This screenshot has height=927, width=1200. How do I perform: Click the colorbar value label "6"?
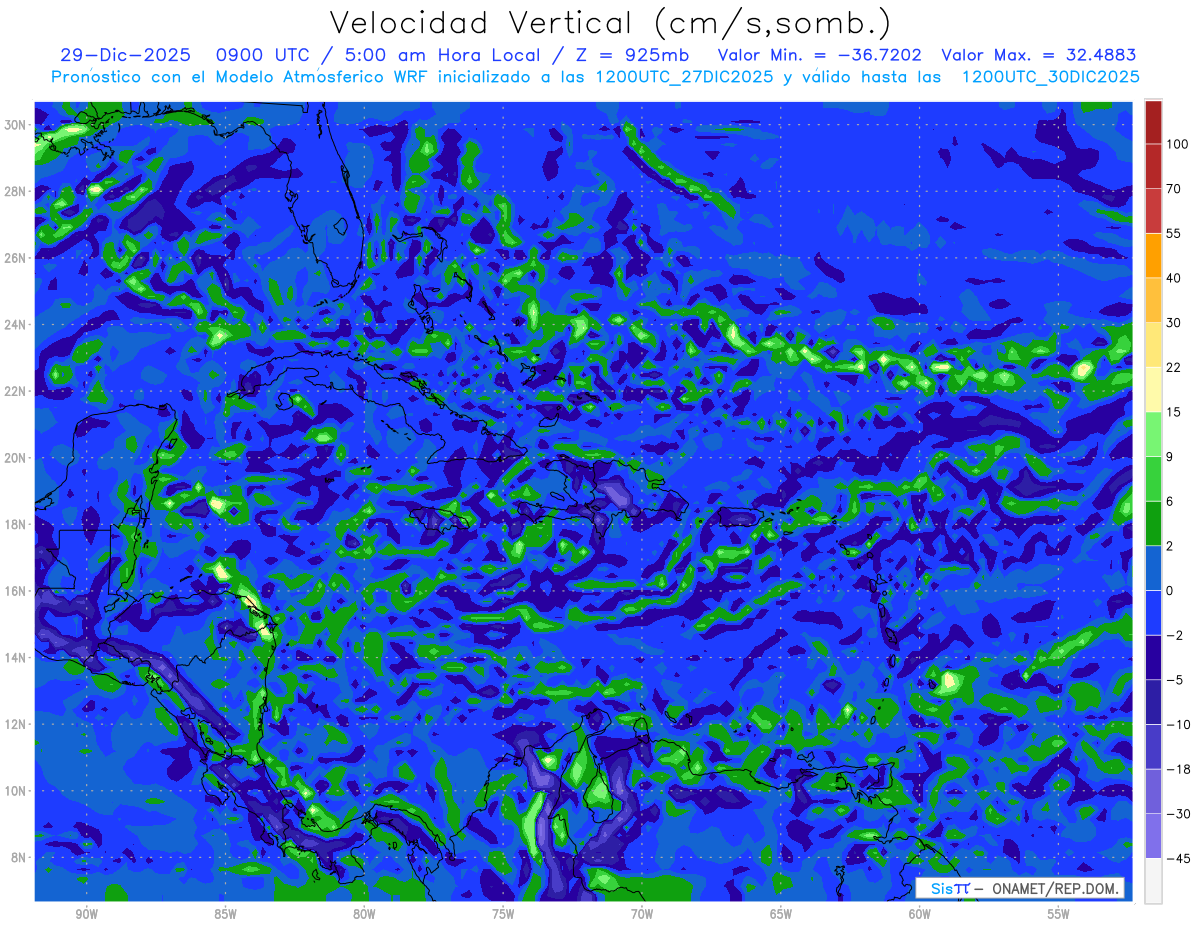point(1170,501)
